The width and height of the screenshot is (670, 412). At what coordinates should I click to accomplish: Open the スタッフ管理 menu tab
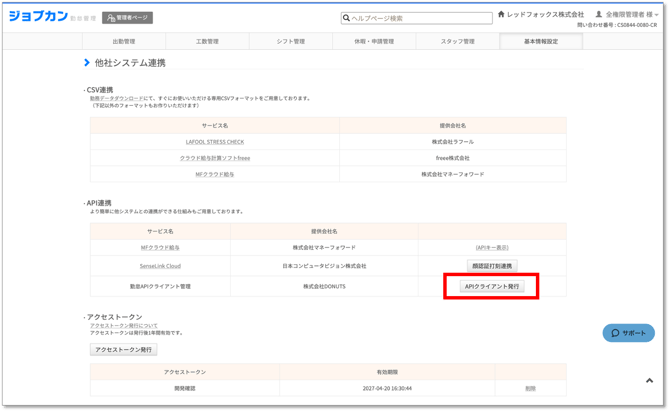tap(457, 42)
